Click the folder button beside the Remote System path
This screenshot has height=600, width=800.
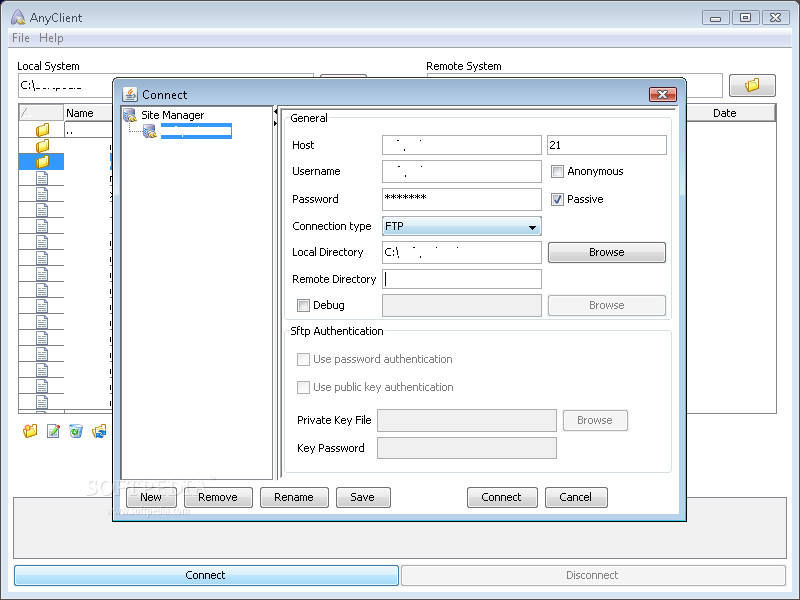tap(752, 85)
